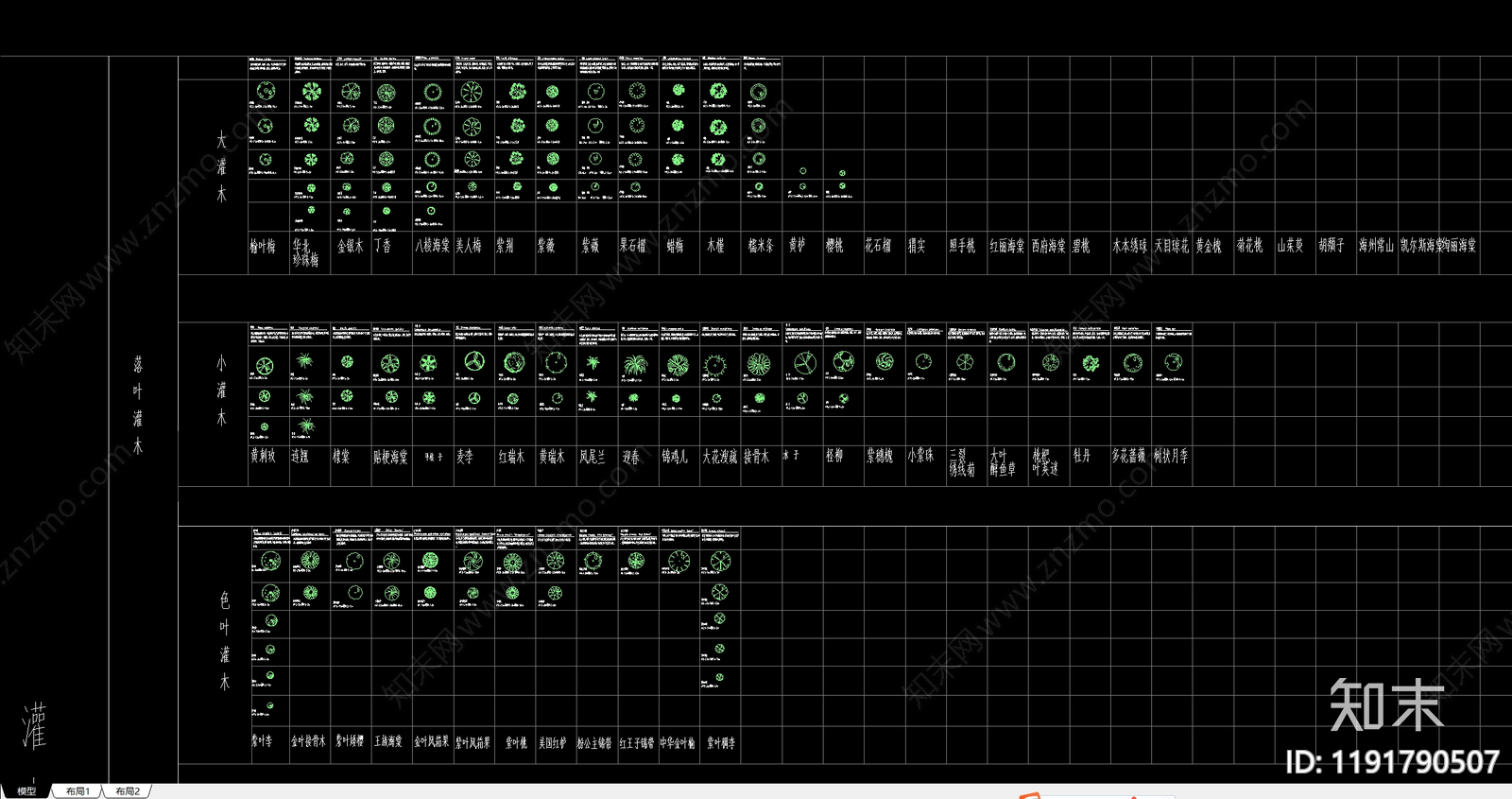The image size is (1512, 799).
Task: Click the 锦鸡儿 label
Action: [x=675, y=458]
